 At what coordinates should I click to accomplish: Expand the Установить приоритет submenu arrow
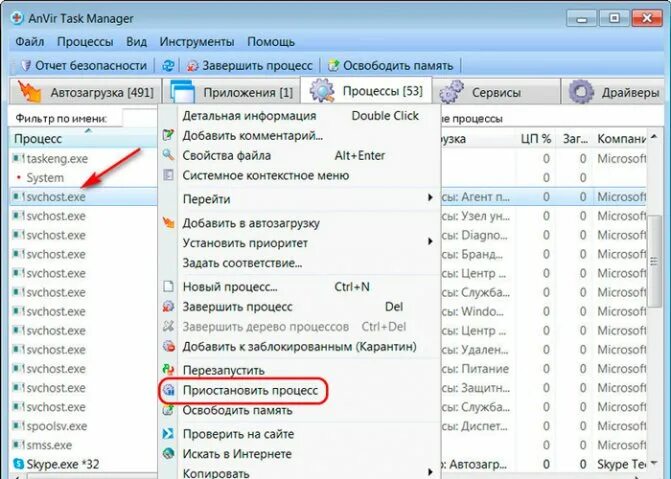click(430, 242)
